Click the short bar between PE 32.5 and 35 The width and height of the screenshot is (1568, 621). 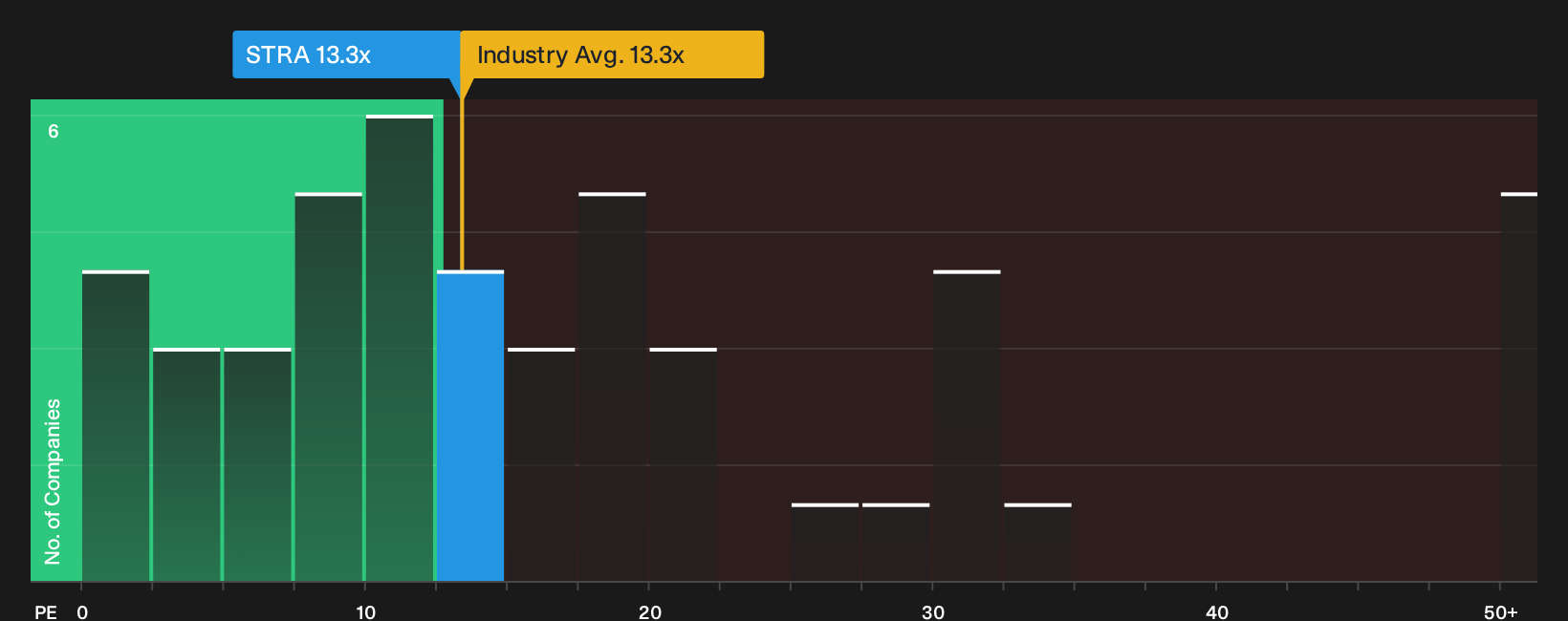click(1037, 542)
